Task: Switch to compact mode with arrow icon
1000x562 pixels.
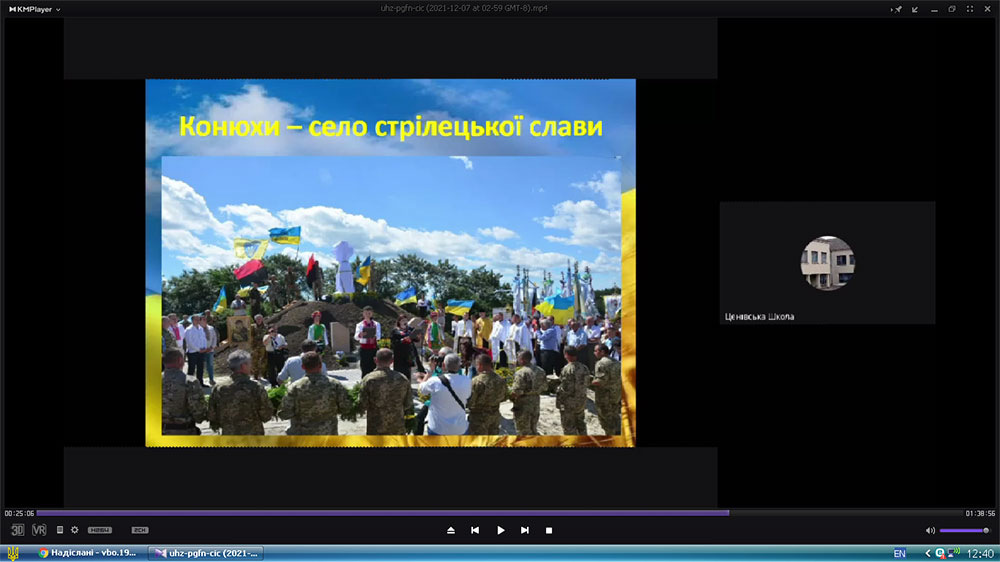Action: point(915,10)
